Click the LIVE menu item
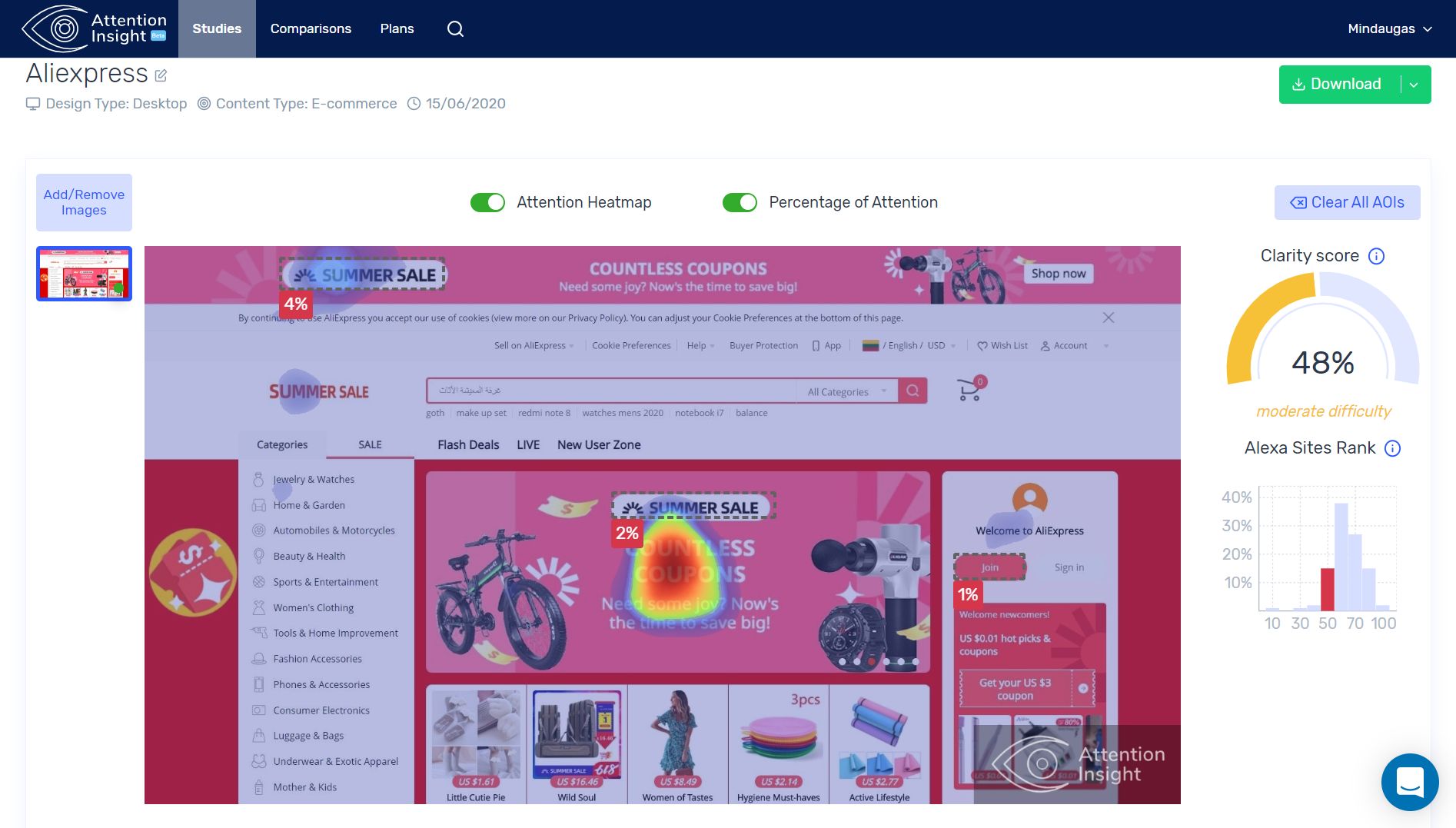This screenshot has height=828, width=1456. pyautogui.click(x=528, y=444)
